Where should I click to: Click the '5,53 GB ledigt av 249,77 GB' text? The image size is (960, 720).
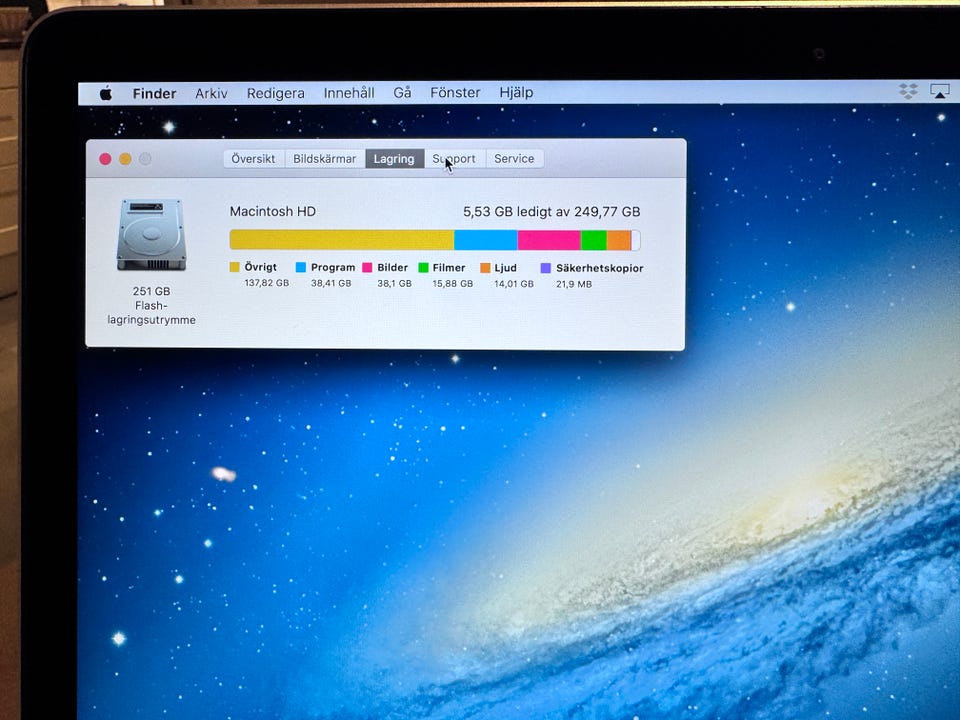pyautogui.click(x=552, y=212)
